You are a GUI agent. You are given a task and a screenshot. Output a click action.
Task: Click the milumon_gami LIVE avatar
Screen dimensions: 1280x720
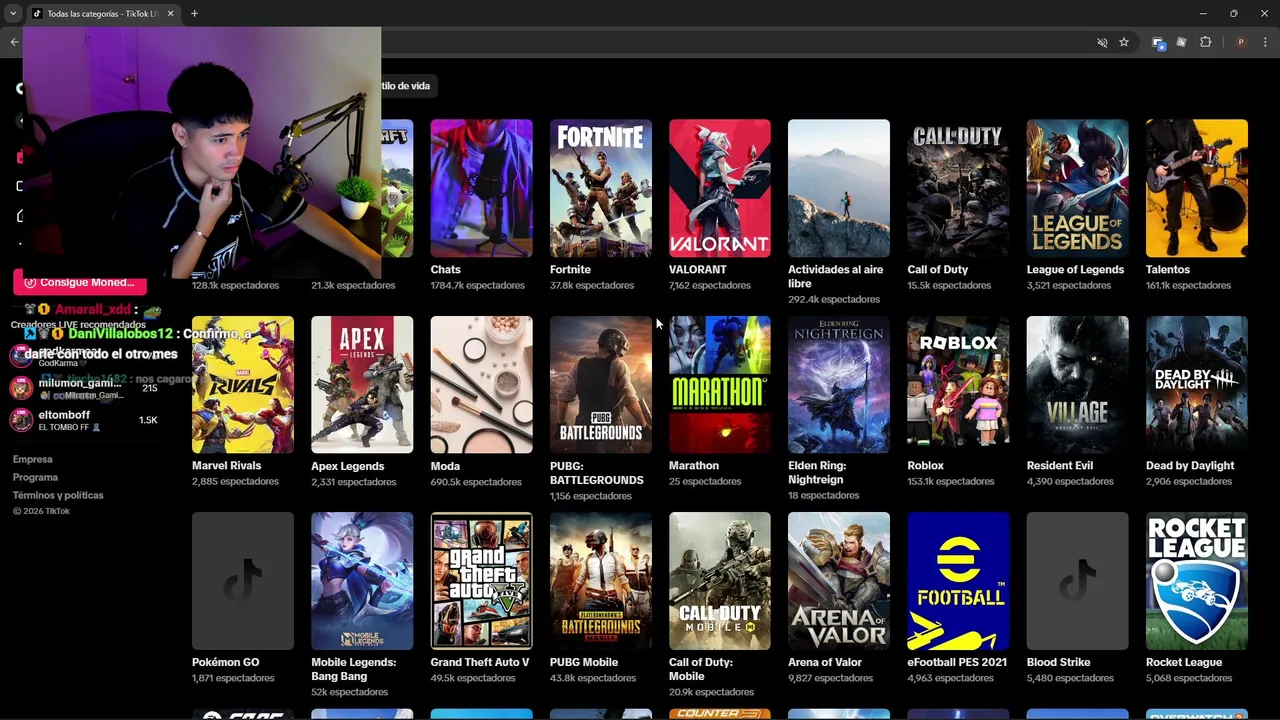[x=21, y=388]
